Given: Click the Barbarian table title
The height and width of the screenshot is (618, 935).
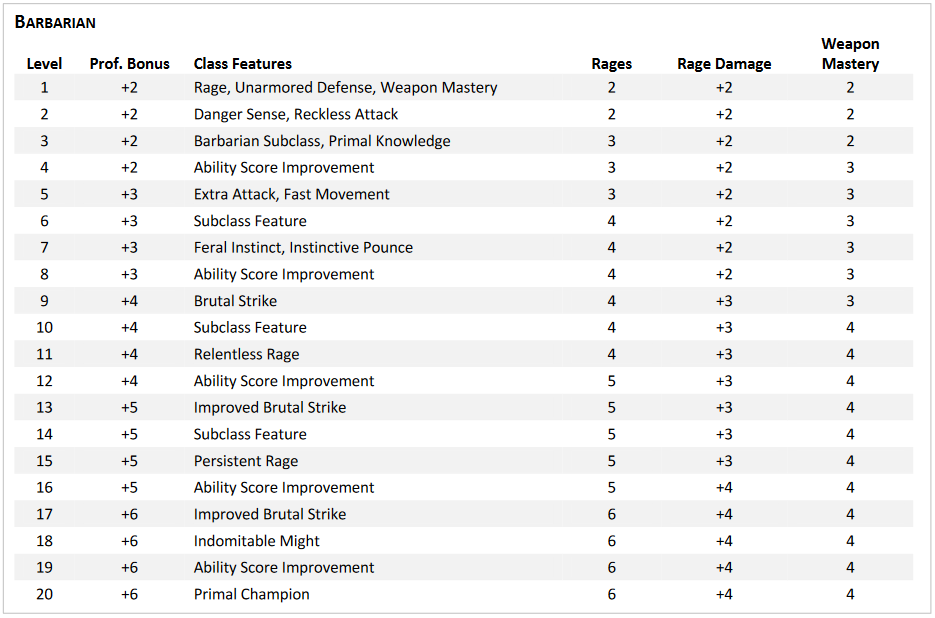Looking at the screenshot, I should [55, 21].
